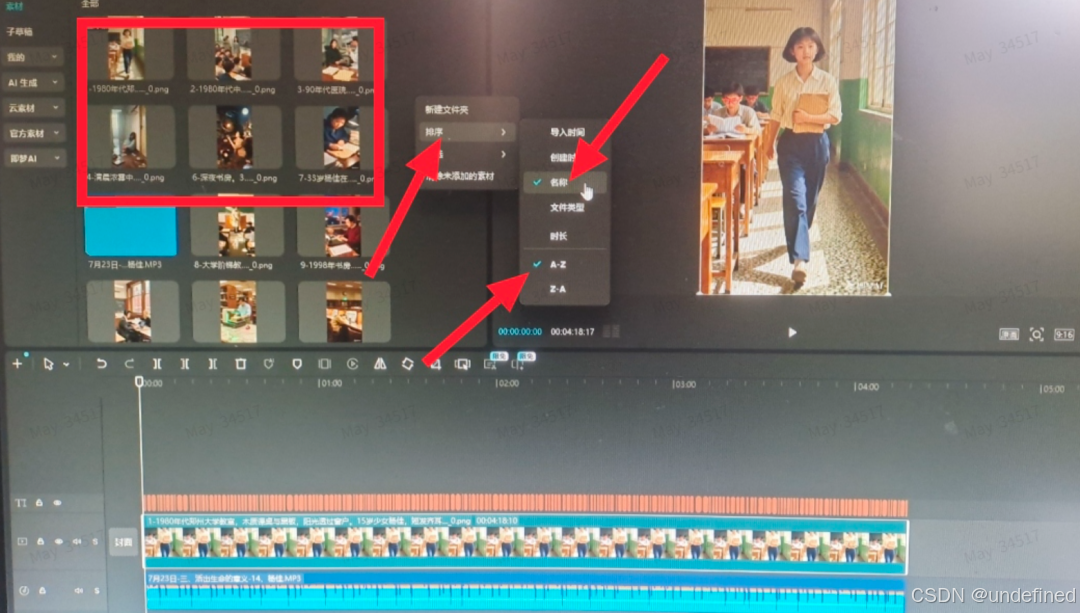The image size is (1080, 613).
Task: Sort by 导入时间
Action: point(567,132)
